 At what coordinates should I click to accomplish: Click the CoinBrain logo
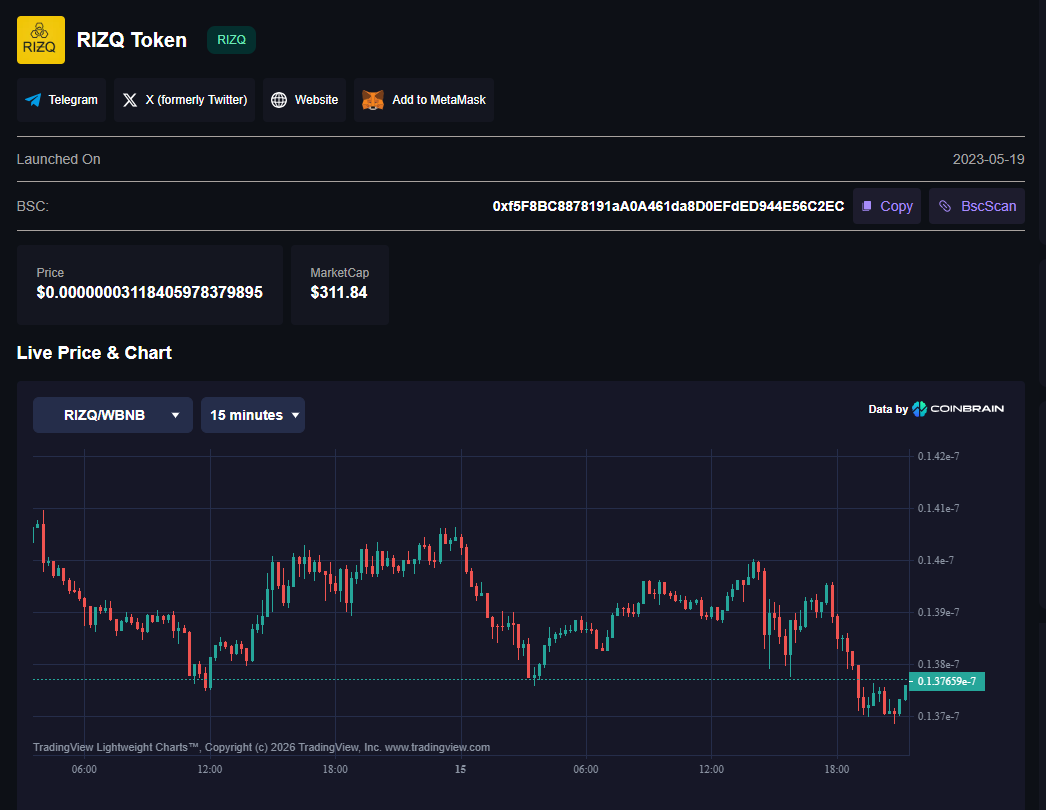(x=957, y=409)
